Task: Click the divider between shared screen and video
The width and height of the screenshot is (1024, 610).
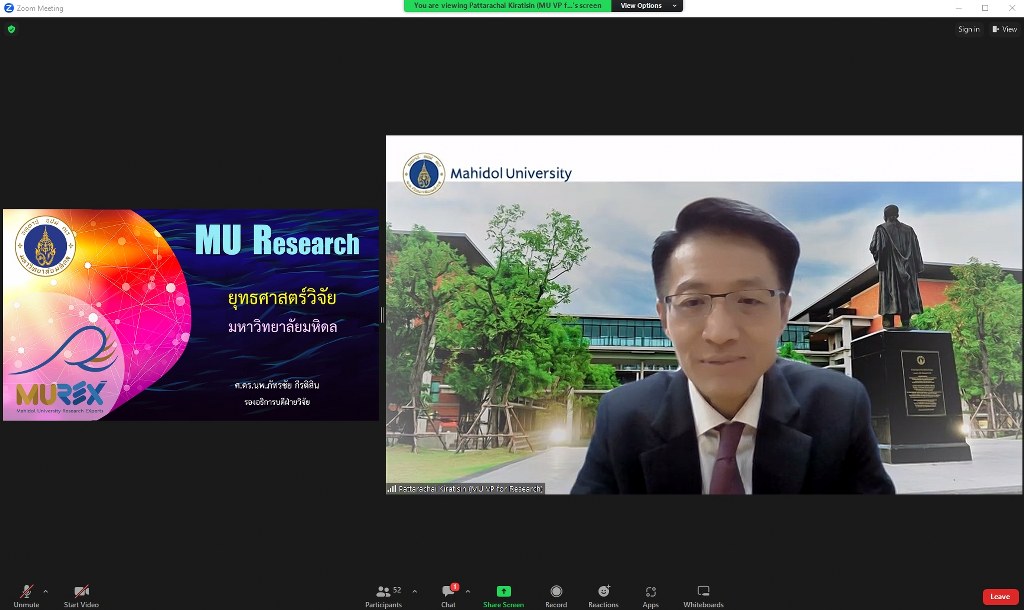Action: point(382,315)
